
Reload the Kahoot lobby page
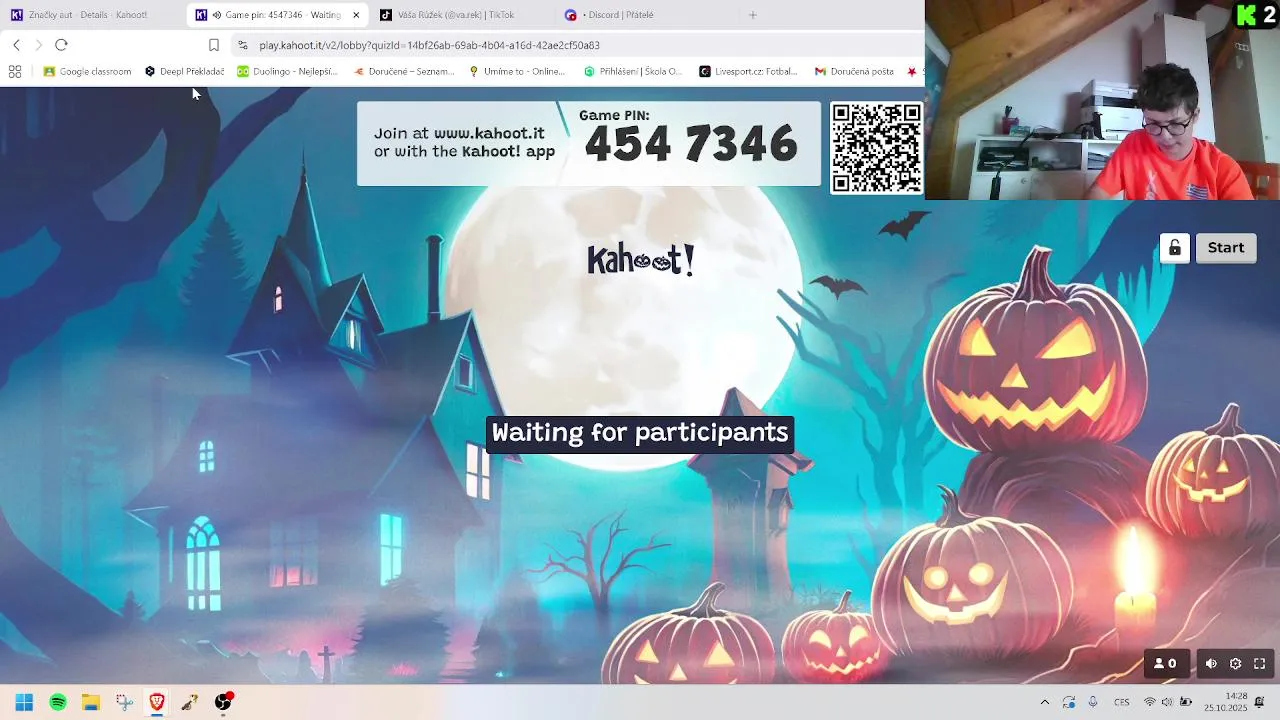tap(61, 45)
